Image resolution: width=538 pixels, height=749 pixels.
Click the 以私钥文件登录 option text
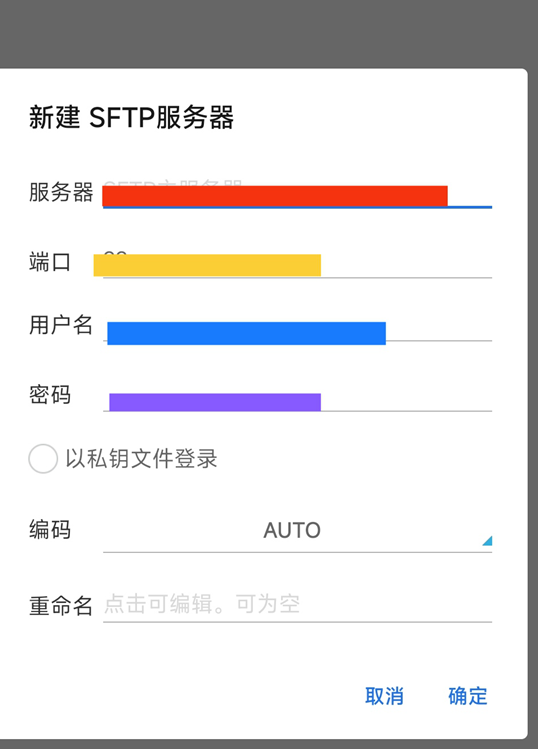click(141, 459)
